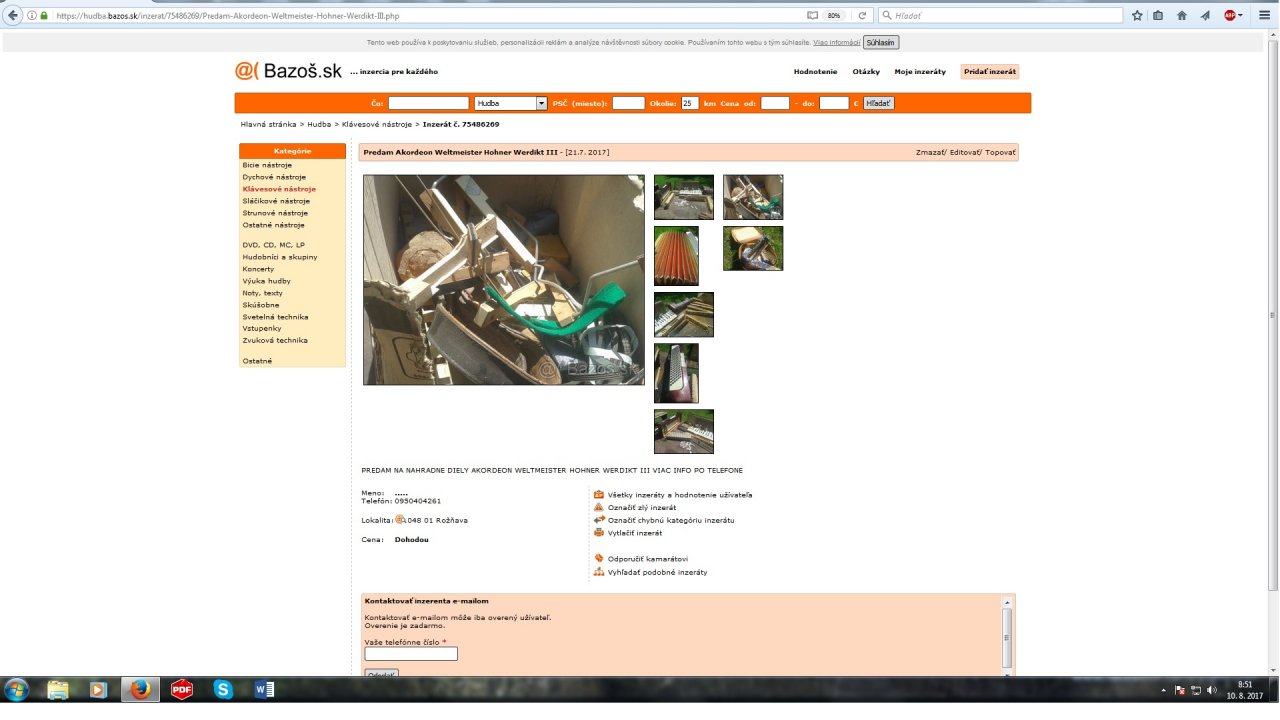
Task: Click the PSČ (miesto) input field
Action: [628, 103]
